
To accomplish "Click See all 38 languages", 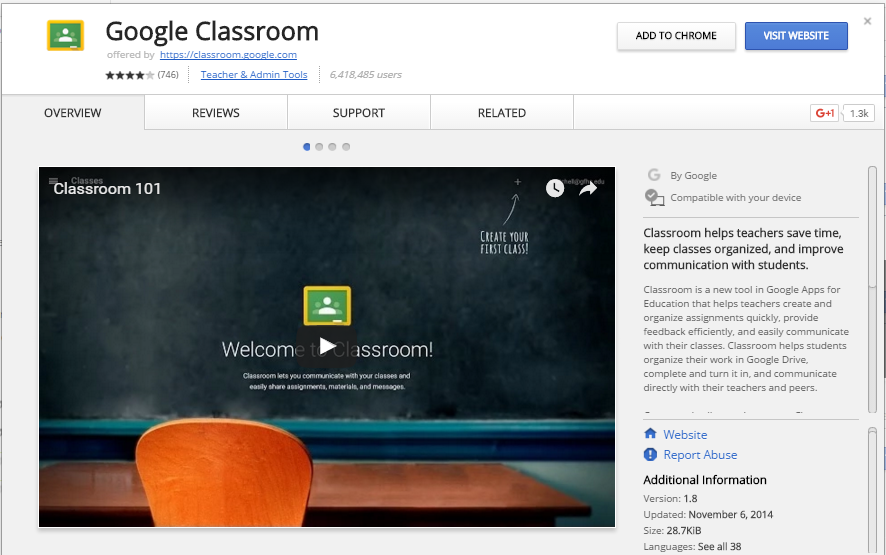I will click(719, 547).
